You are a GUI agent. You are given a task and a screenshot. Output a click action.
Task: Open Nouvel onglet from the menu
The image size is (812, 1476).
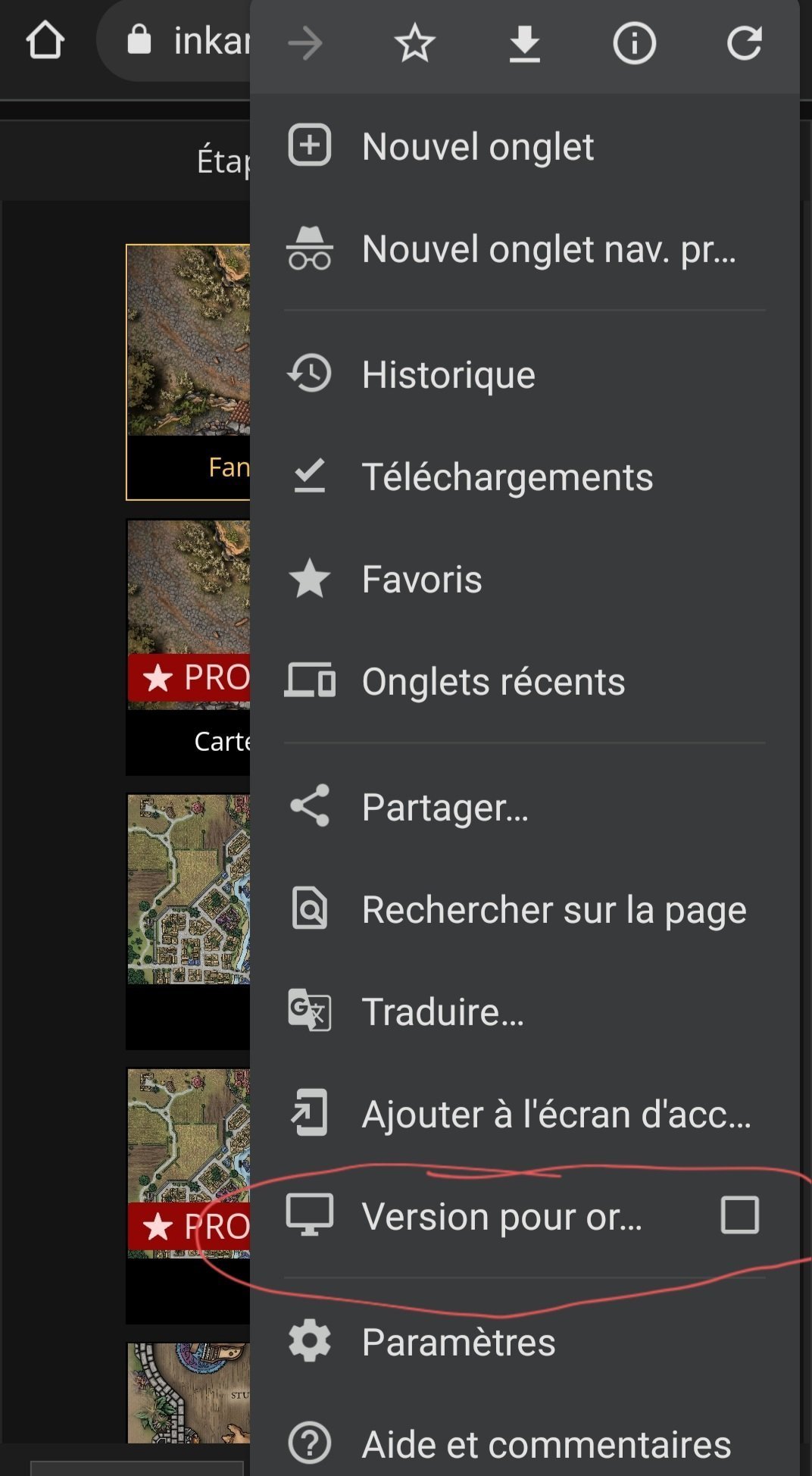(x=477, y=146)
